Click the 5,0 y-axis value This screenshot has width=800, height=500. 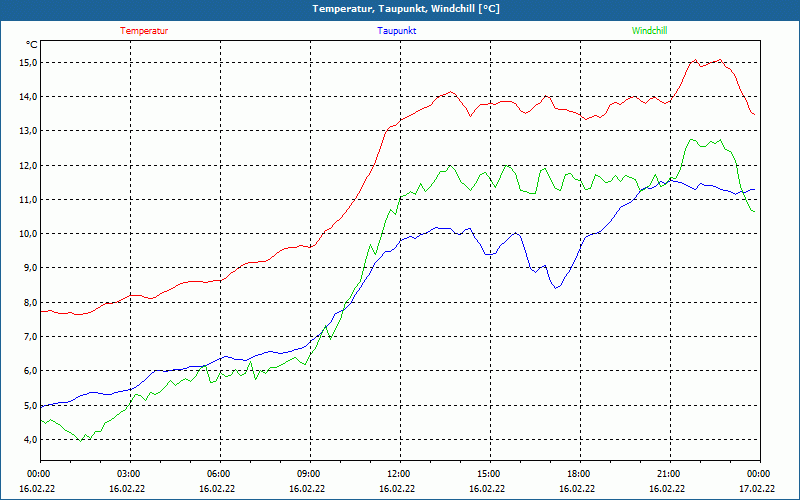click(30, 406)
